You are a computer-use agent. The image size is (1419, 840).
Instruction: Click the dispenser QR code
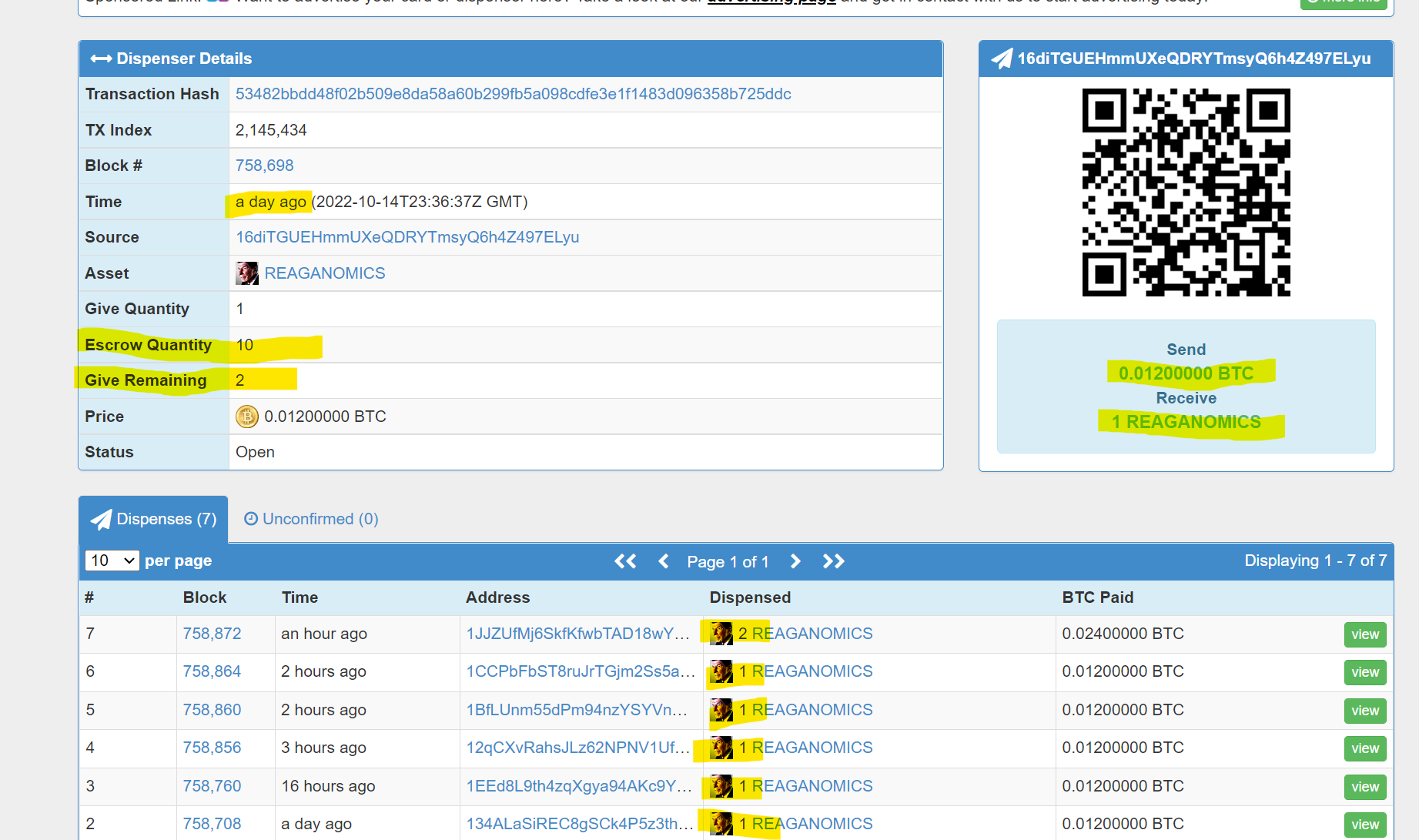coord(1186,192)
